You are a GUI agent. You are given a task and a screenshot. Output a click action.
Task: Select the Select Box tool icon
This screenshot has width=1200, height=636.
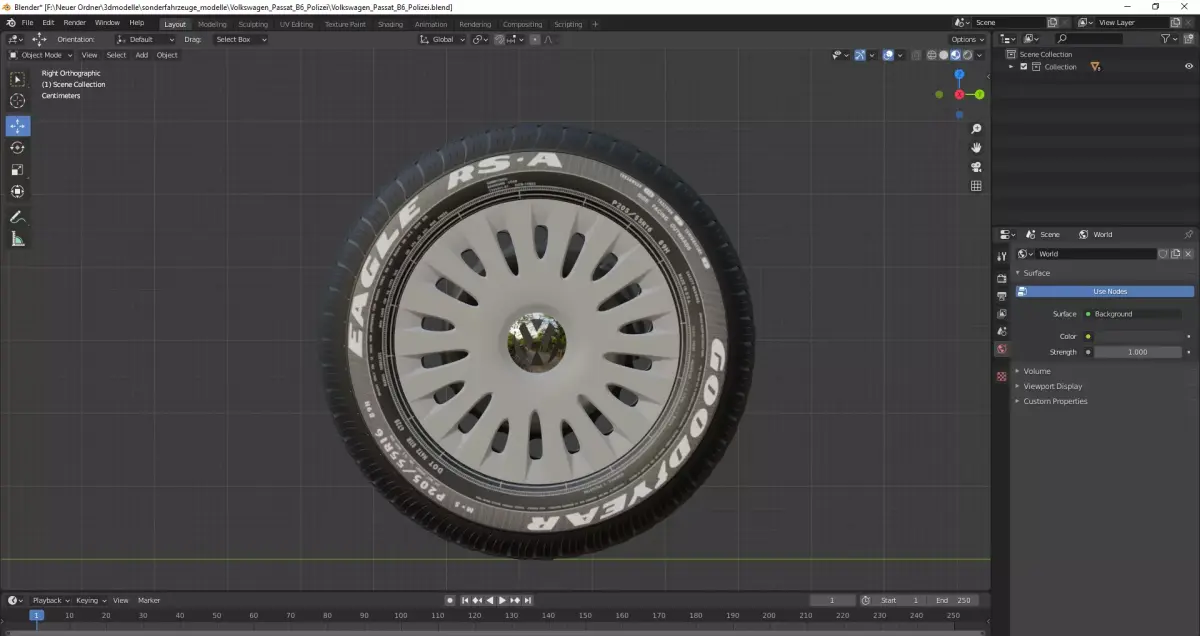pyautogui.click(x=17, y=79)
